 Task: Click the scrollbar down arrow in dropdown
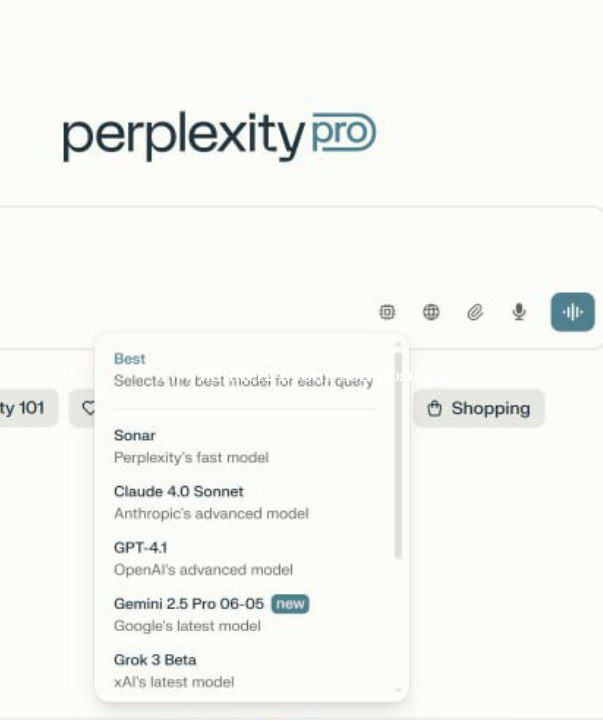coord(398,690)
